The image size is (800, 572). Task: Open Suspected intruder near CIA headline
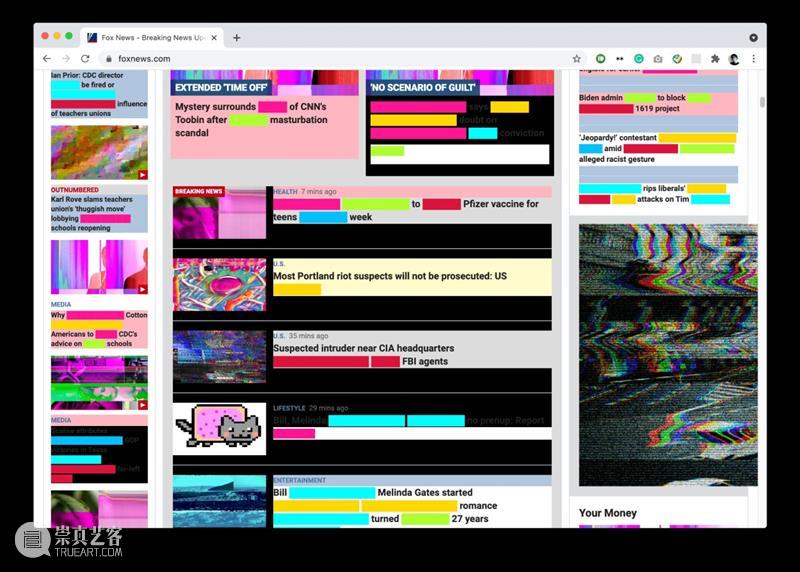(363, 354)
